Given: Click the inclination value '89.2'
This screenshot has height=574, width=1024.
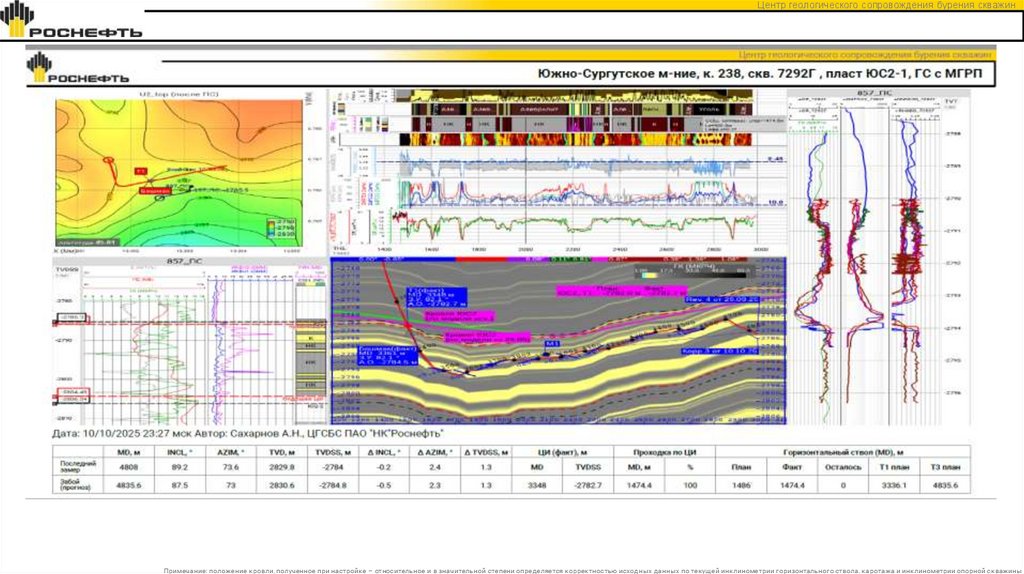Looking at the screenshot, I should click(180, 468).
